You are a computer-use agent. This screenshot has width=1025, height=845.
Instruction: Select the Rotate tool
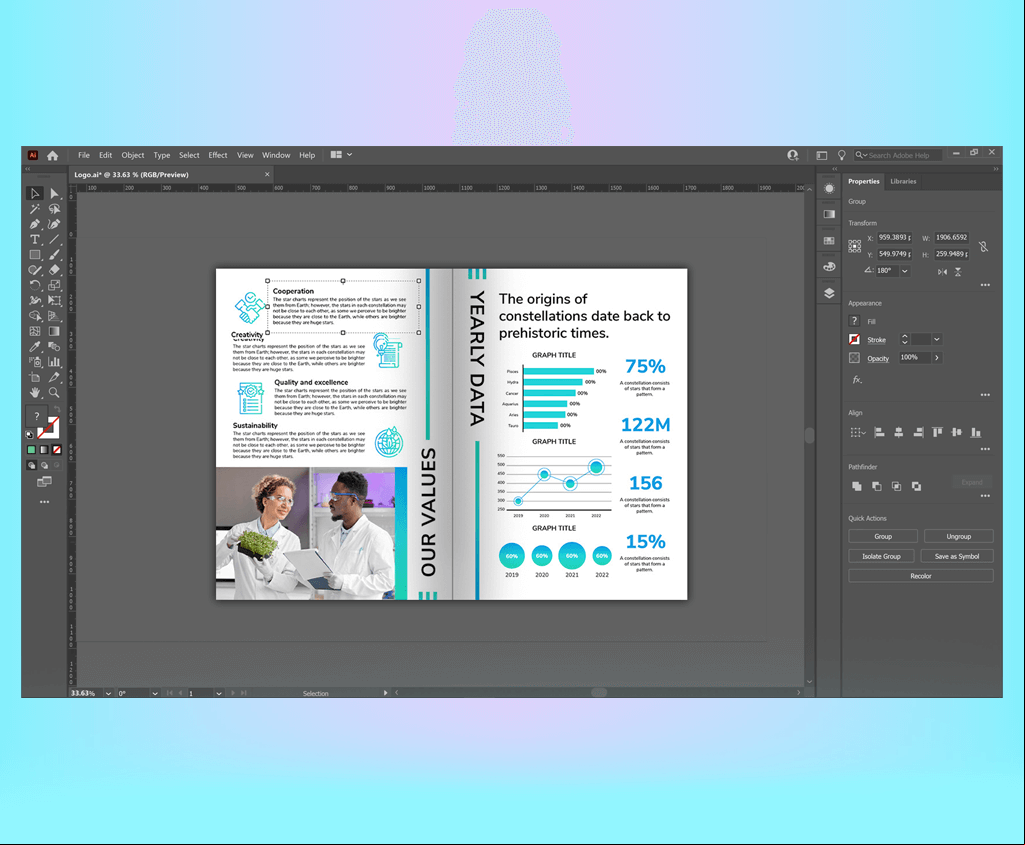point(35,285)
